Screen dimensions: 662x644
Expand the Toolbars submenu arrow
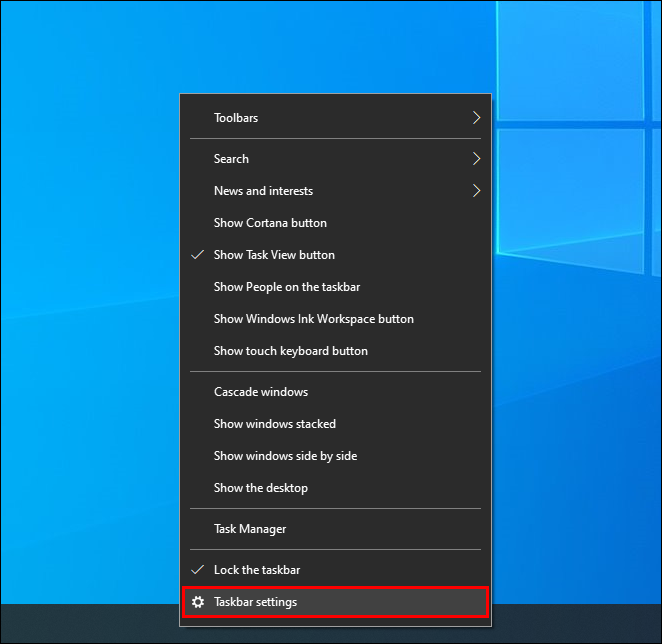(476, 118)
